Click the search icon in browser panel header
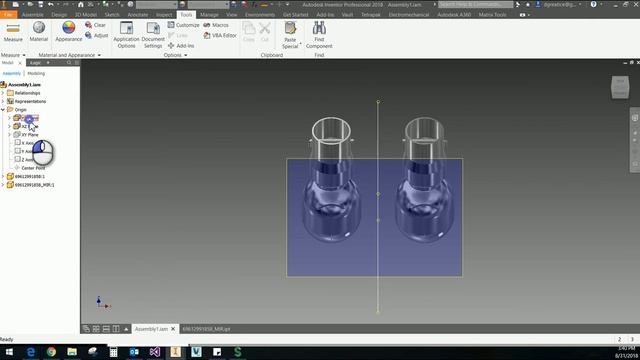This screenshot has width=640, height=360. (69, 62)
